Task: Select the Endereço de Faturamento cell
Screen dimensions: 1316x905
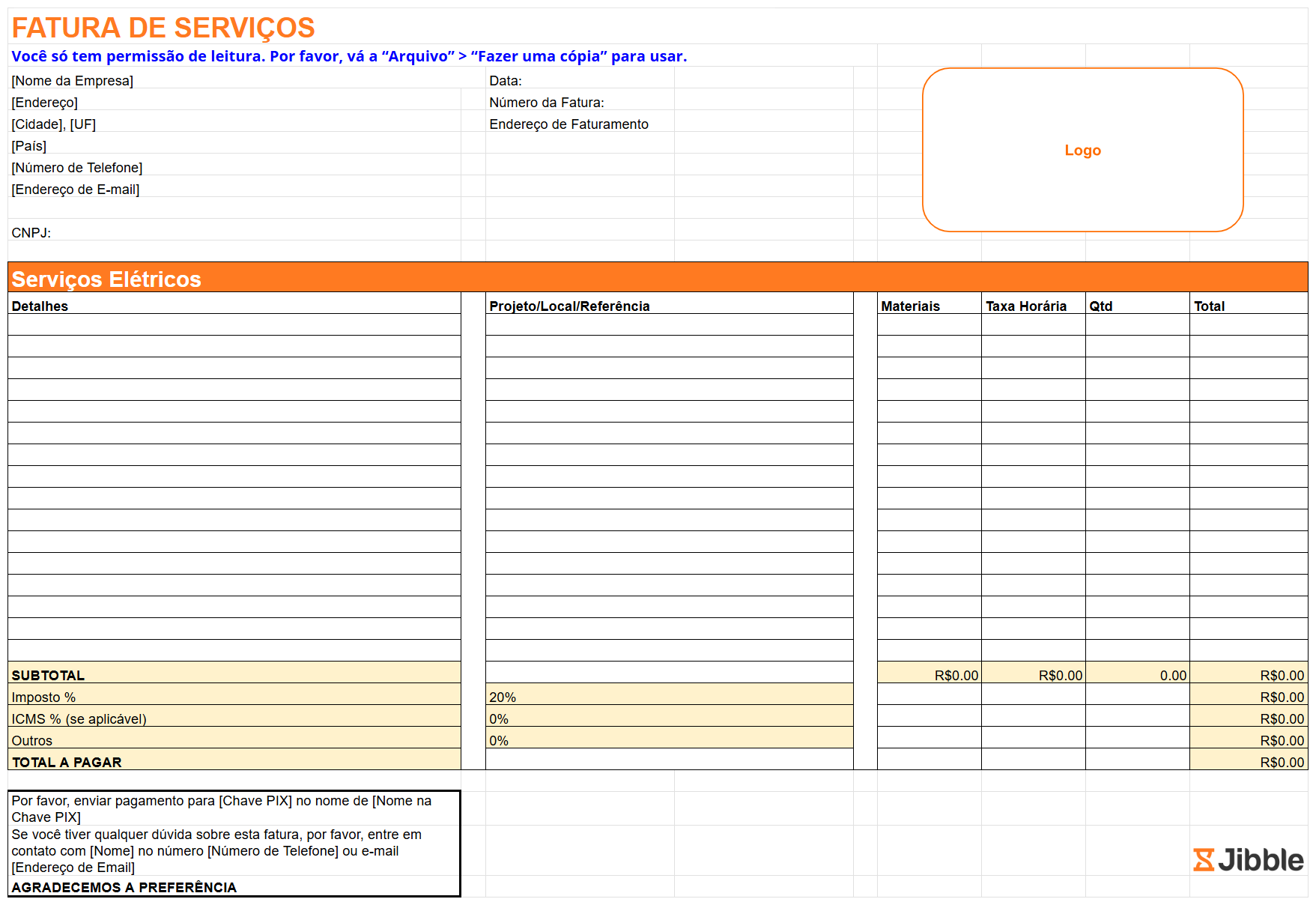Action: point(569,124)
